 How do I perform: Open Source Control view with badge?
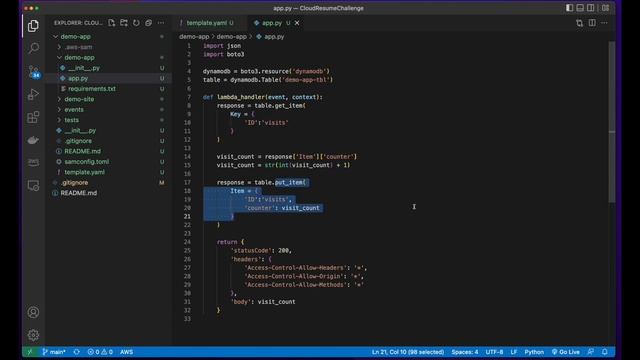click(33, 71)
